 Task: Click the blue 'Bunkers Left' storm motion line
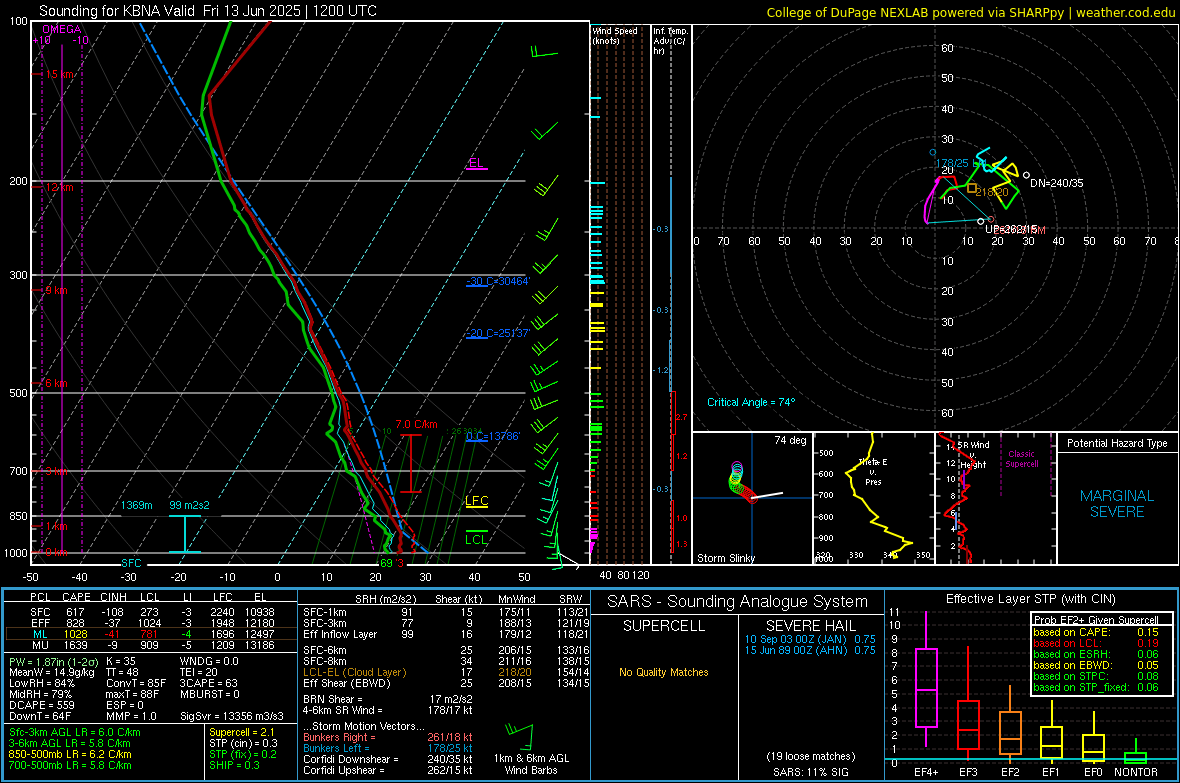(x=388, y=748)
